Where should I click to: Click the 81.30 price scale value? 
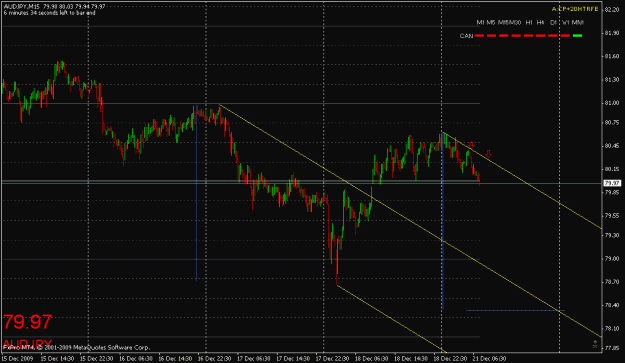pos(612,80)
